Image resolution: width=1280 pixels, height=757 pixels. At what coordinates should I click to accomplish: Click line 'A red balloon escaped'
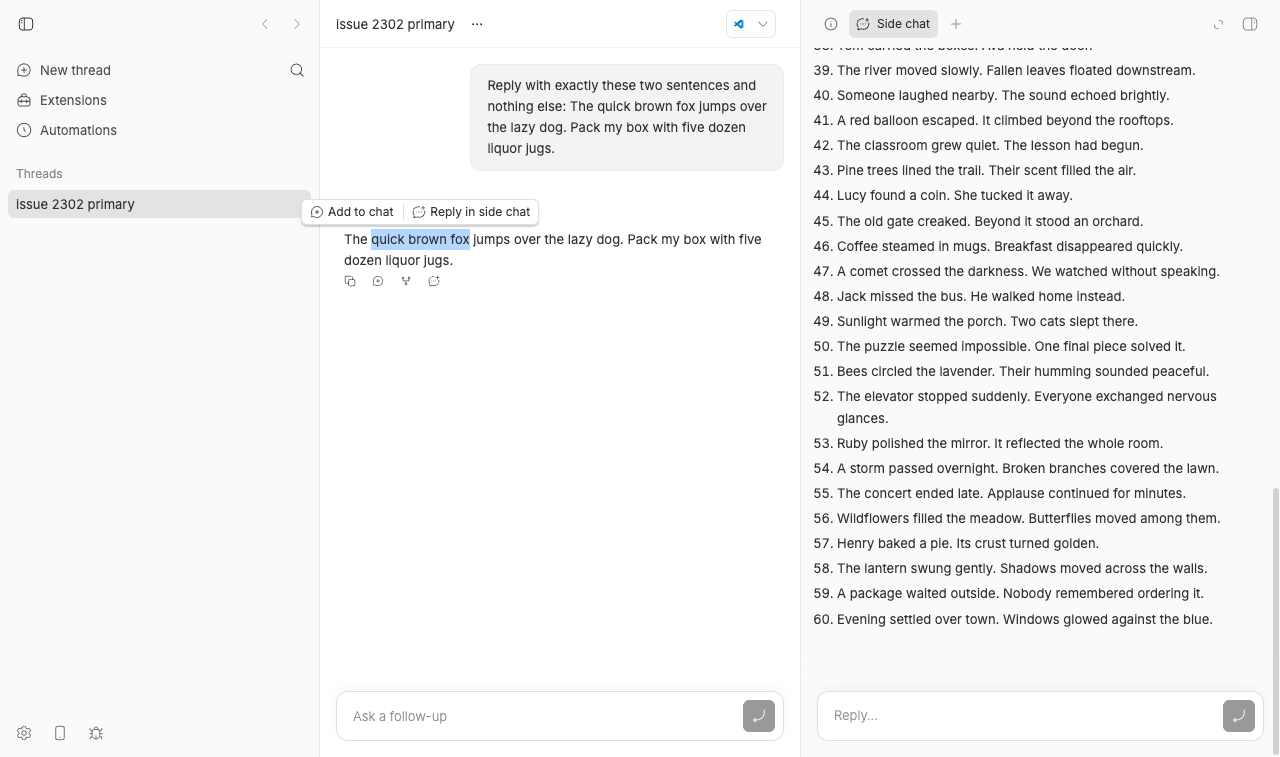point(1005,120)
